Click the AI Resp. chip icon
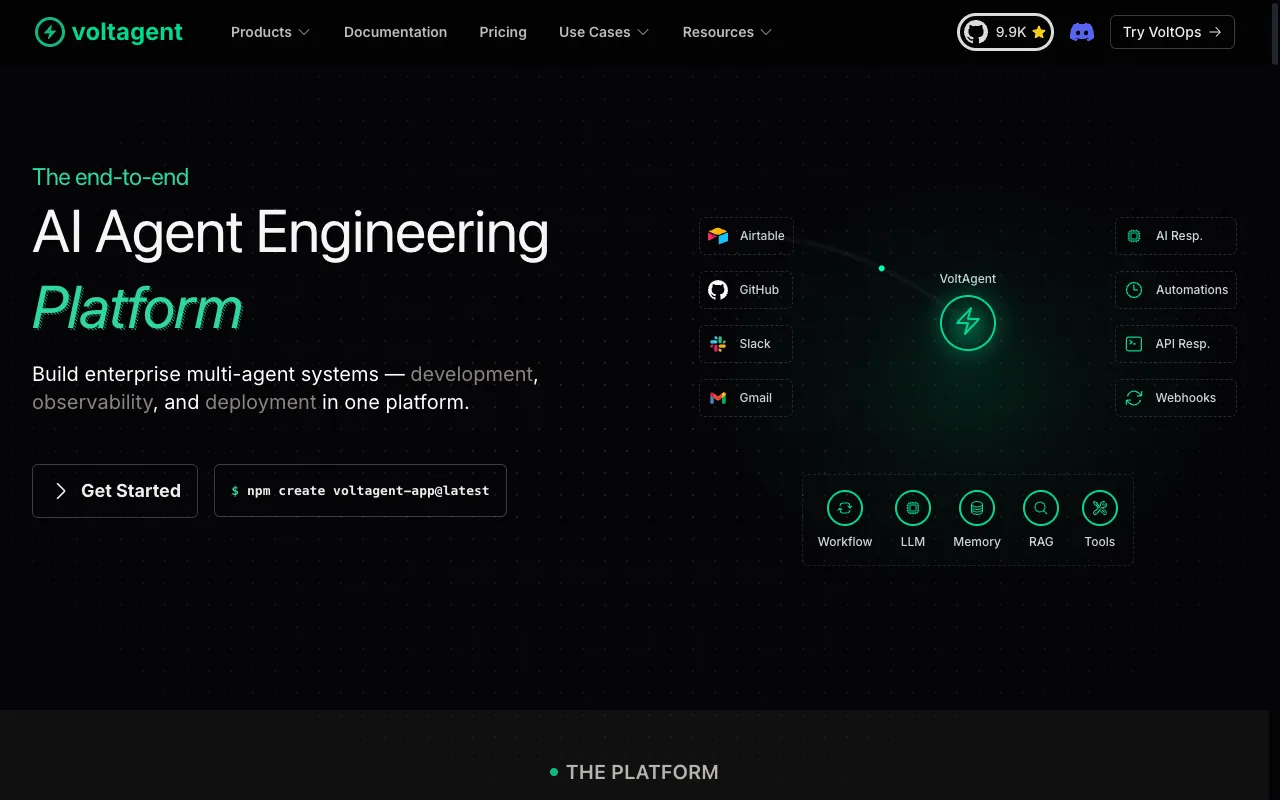 click(1134, 236)
